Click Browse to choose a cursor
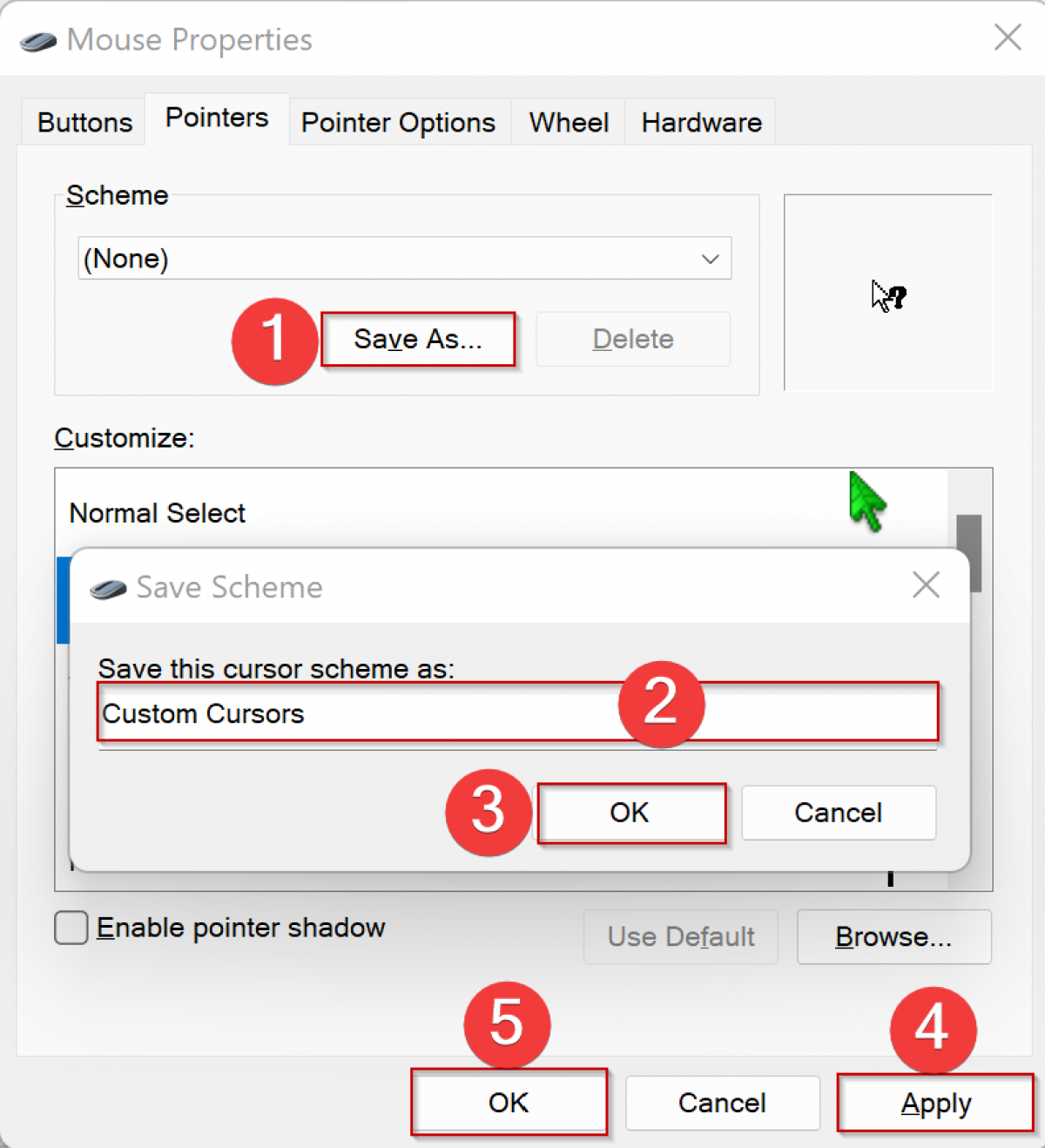This screenshot has width=1045, height=1148. coord(894,936)
